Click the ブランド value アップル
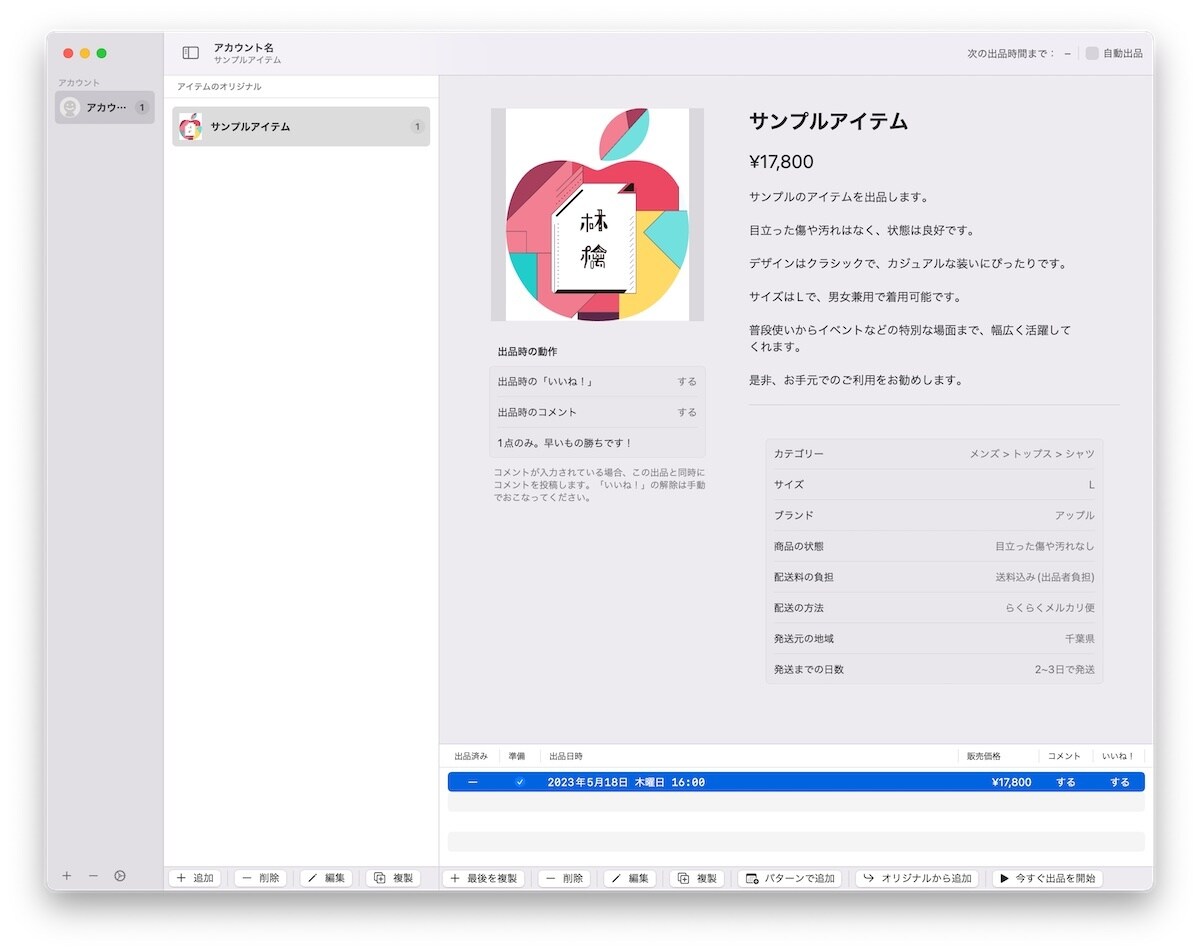1200x952 pixels. (1075, 516)
